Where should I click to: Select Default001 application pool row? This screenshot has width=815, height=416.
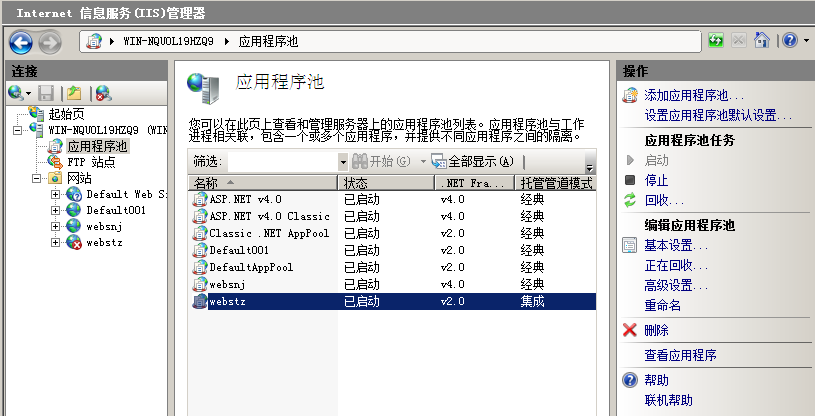(392, 250)
